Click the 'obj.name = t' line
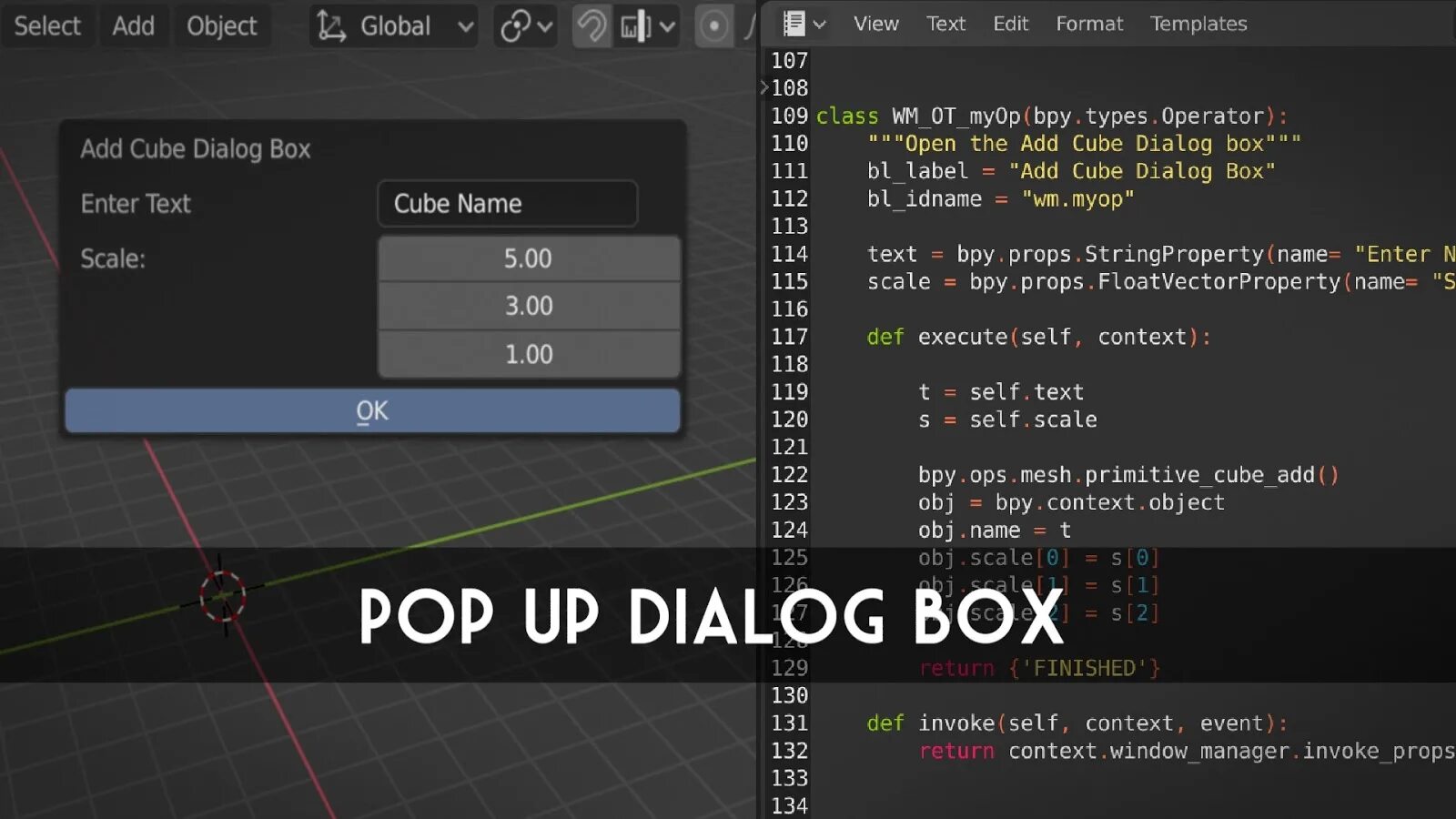The width and height of the screenshot is (1456, 819). coord(994,531)
